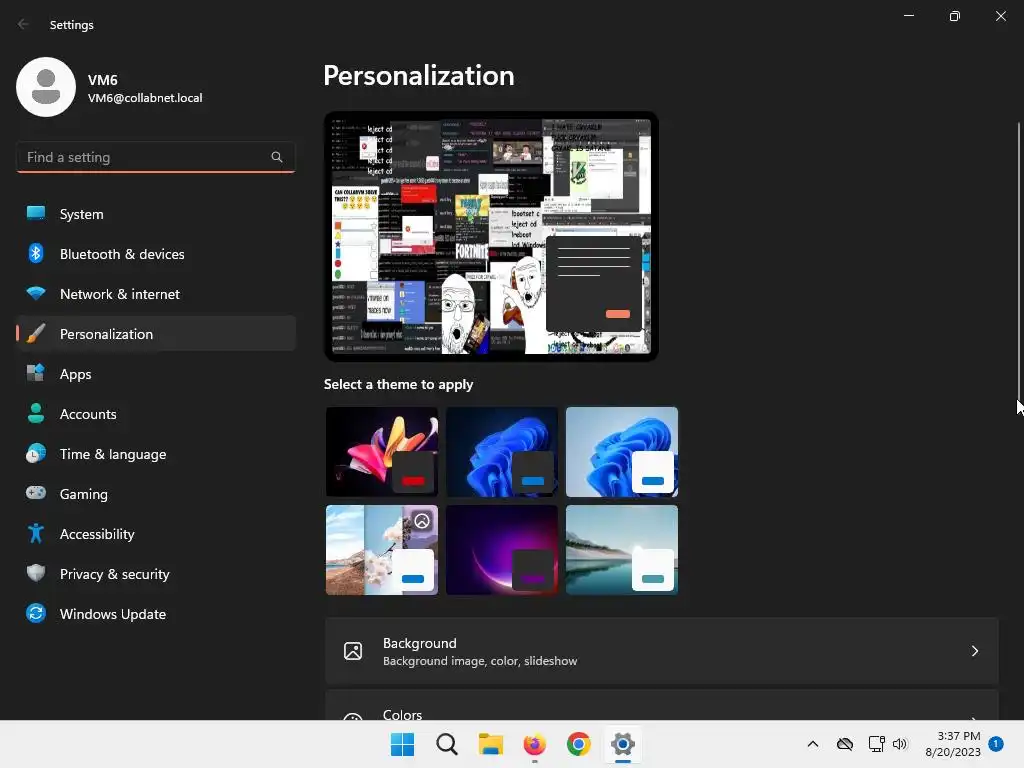Click the volume speaker tray icon

click(900, 744)
